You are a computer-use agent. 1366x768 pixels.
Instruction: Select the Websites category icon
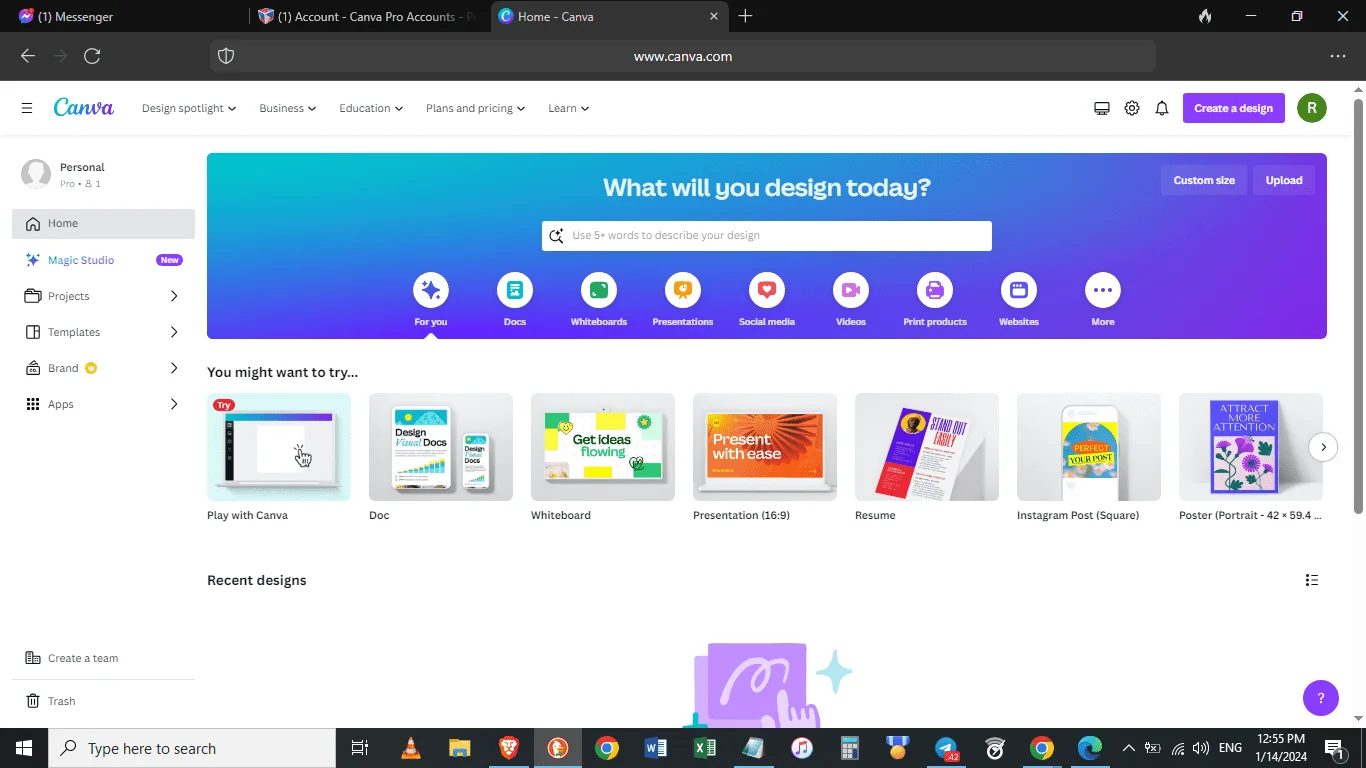coord(1019,290)
